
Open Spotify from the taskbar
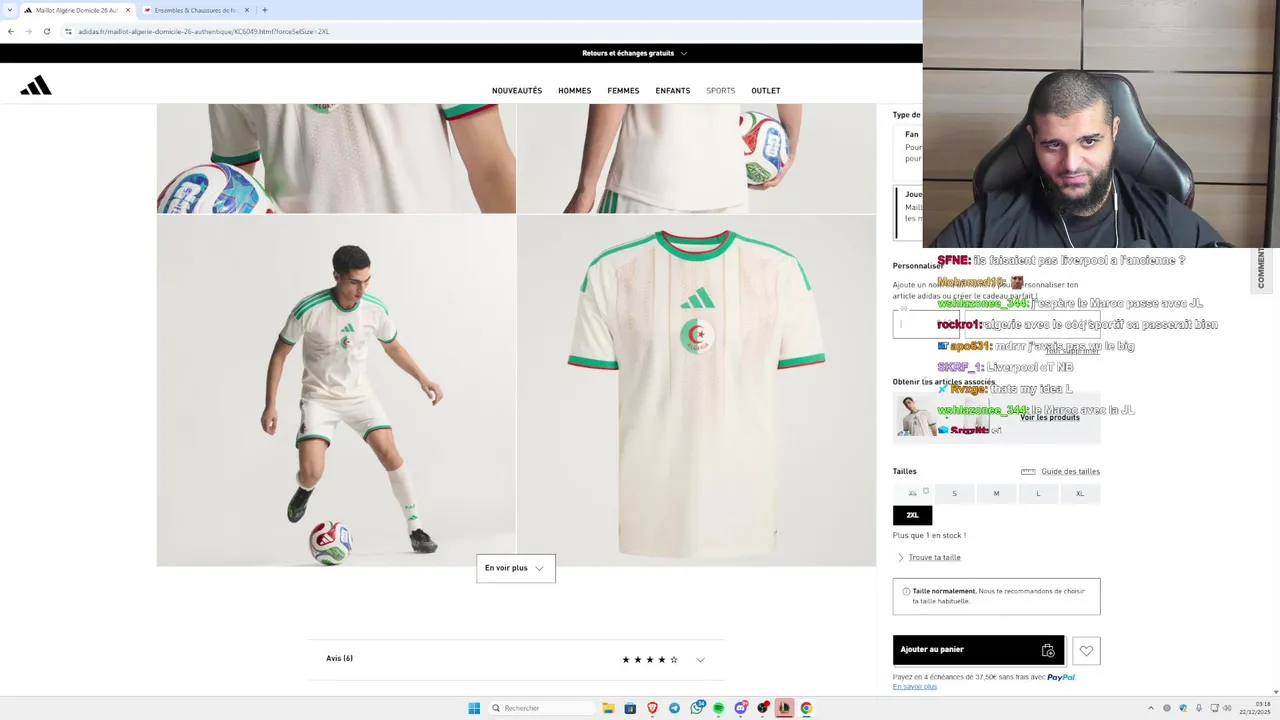coord(718,708)
